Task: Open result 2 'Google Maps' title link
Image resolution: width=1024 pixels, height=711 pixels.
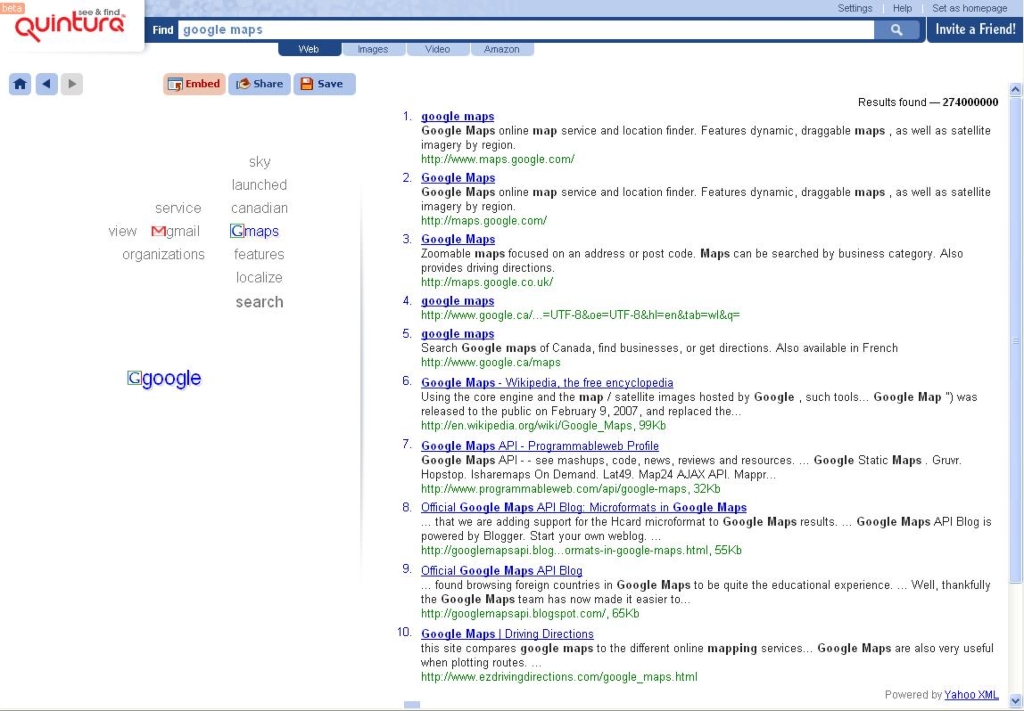Action: click(x=458, y=178)
